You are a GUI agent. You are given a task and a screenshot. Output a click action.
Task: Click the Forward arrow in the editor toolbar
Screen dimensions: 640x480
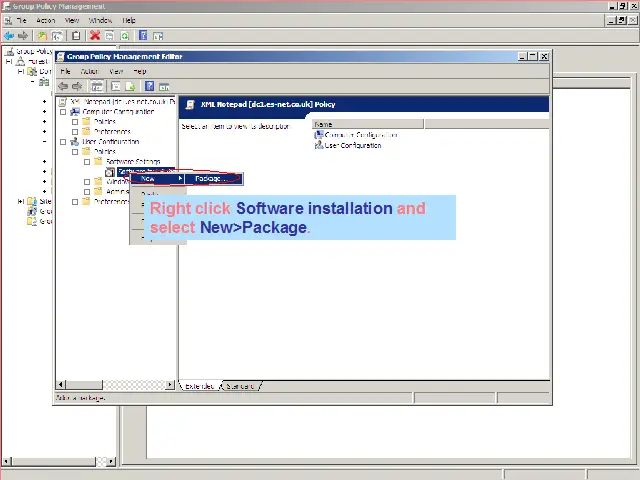(x=78, y=87)
